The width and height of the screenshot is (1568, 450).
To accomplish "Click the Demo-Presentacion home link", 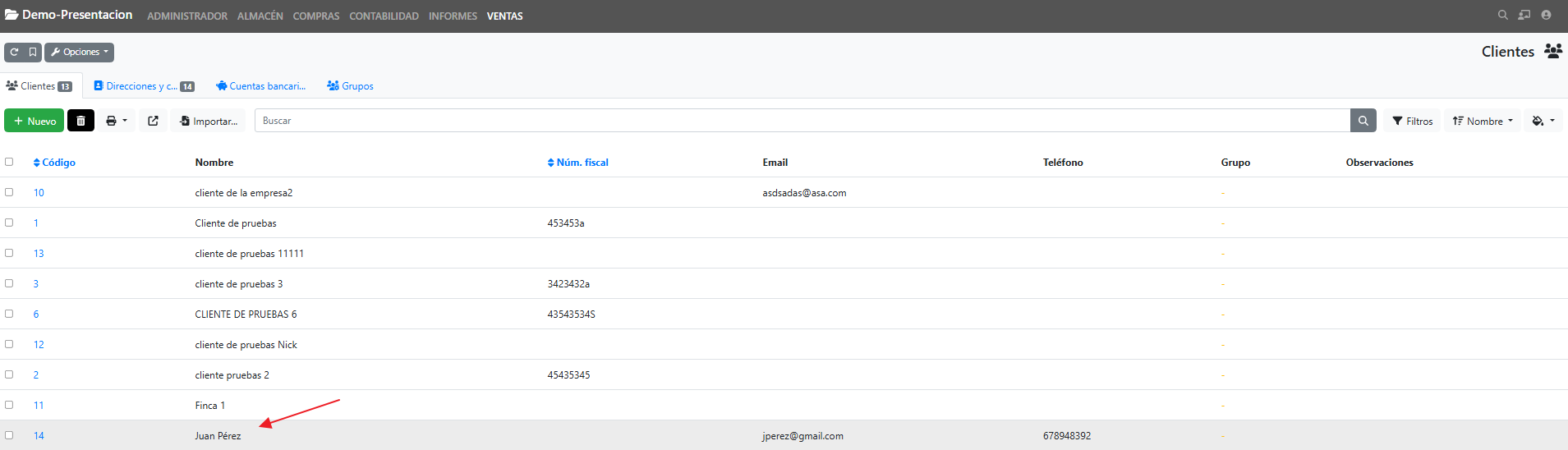I will tap(69, 15).
